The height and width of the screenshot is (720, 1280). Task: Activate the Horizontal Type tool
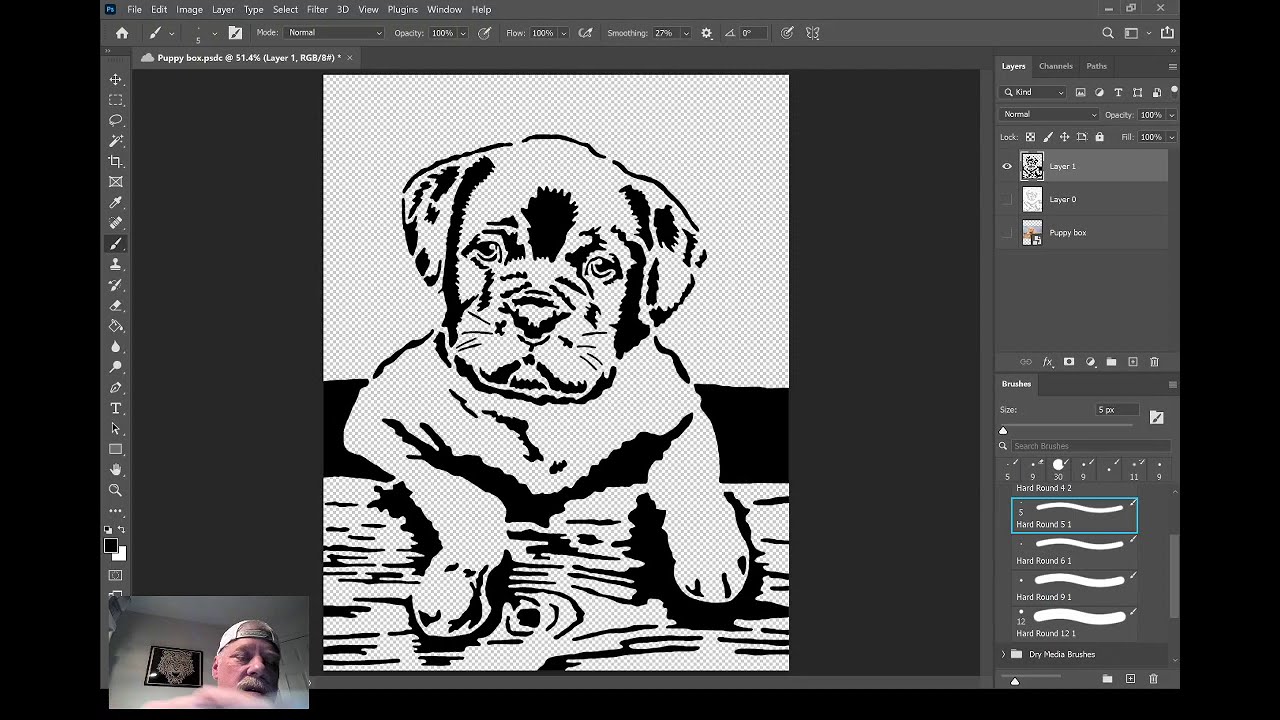point(116,408)
